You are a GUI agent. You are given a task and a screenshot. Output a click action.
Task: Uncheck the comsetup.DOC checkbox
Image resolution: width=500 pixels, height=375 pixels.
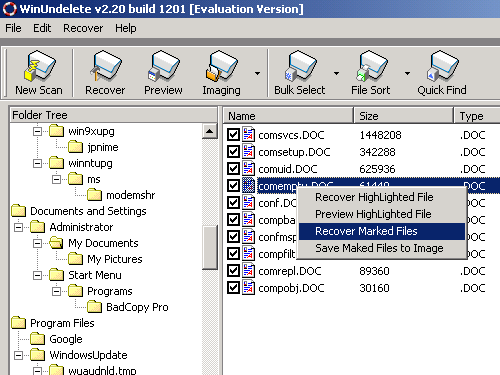(x=233, y=152)
